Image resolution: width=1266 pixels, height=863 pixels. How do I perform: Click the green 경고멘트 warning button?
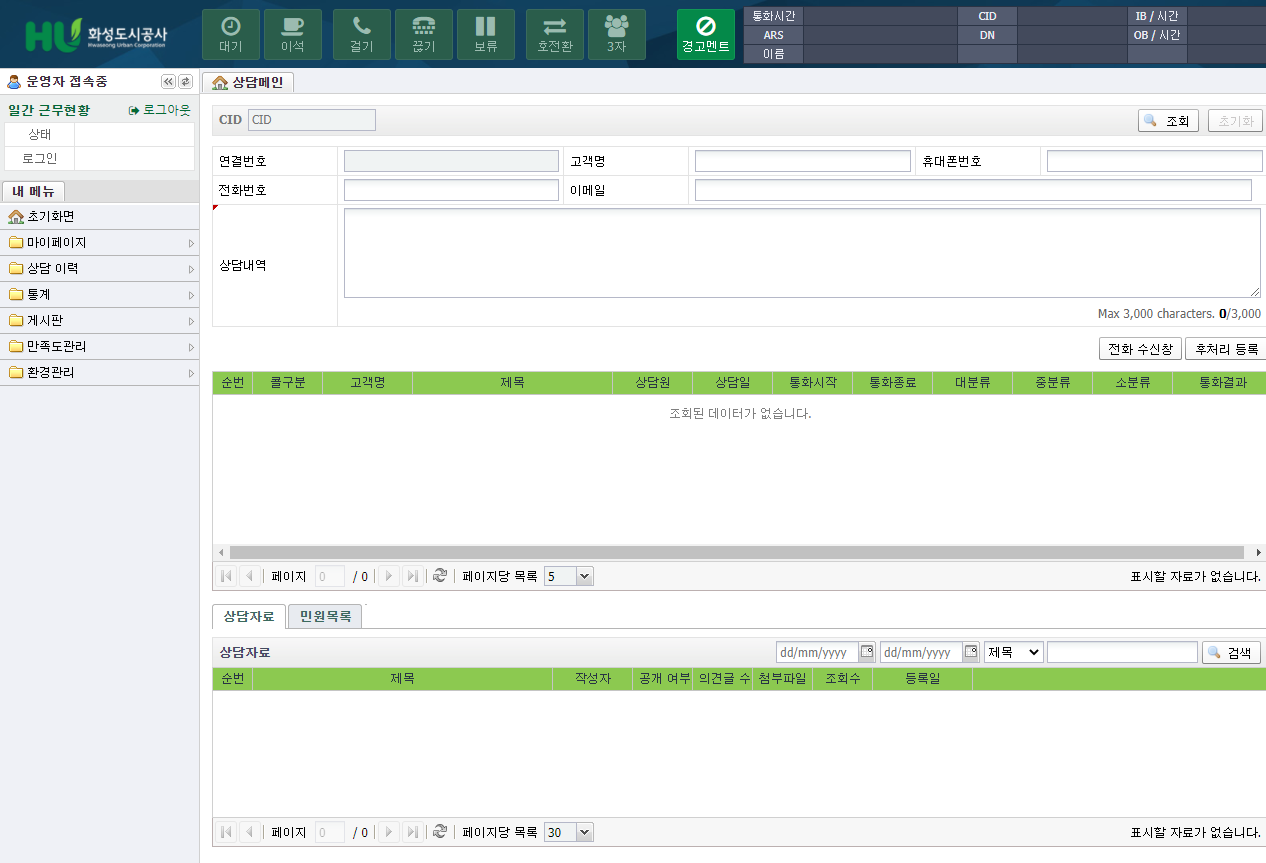click(705, 34)
